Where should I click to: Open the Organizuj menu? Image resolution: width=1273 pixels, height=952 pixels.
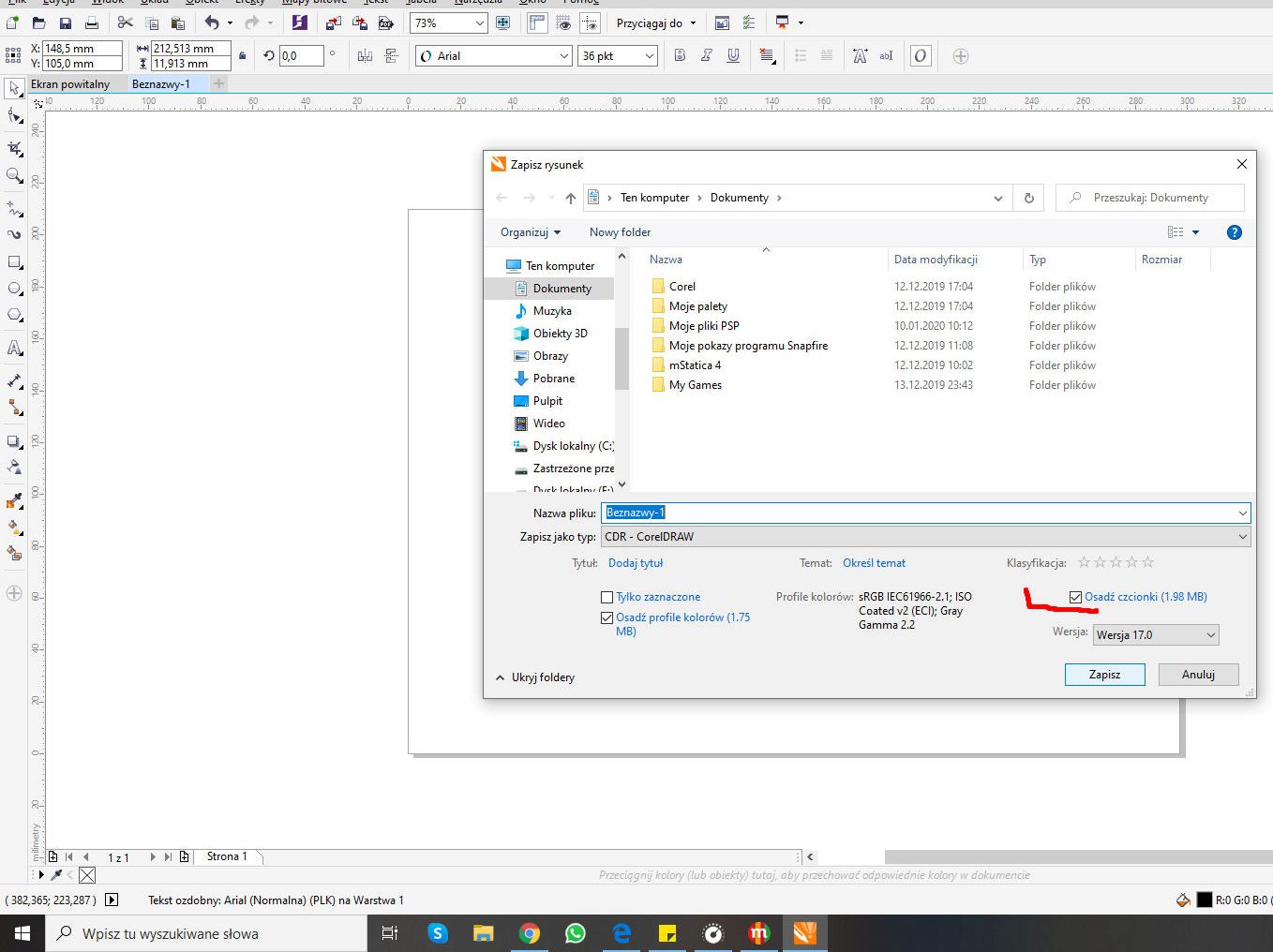(x=530, y=232)
